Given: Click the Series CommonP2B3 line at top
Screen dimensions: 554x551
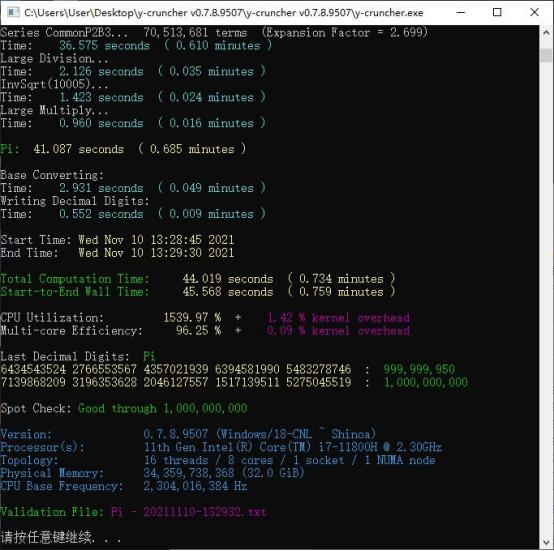Looking at the screenshot, I should 214,32.
